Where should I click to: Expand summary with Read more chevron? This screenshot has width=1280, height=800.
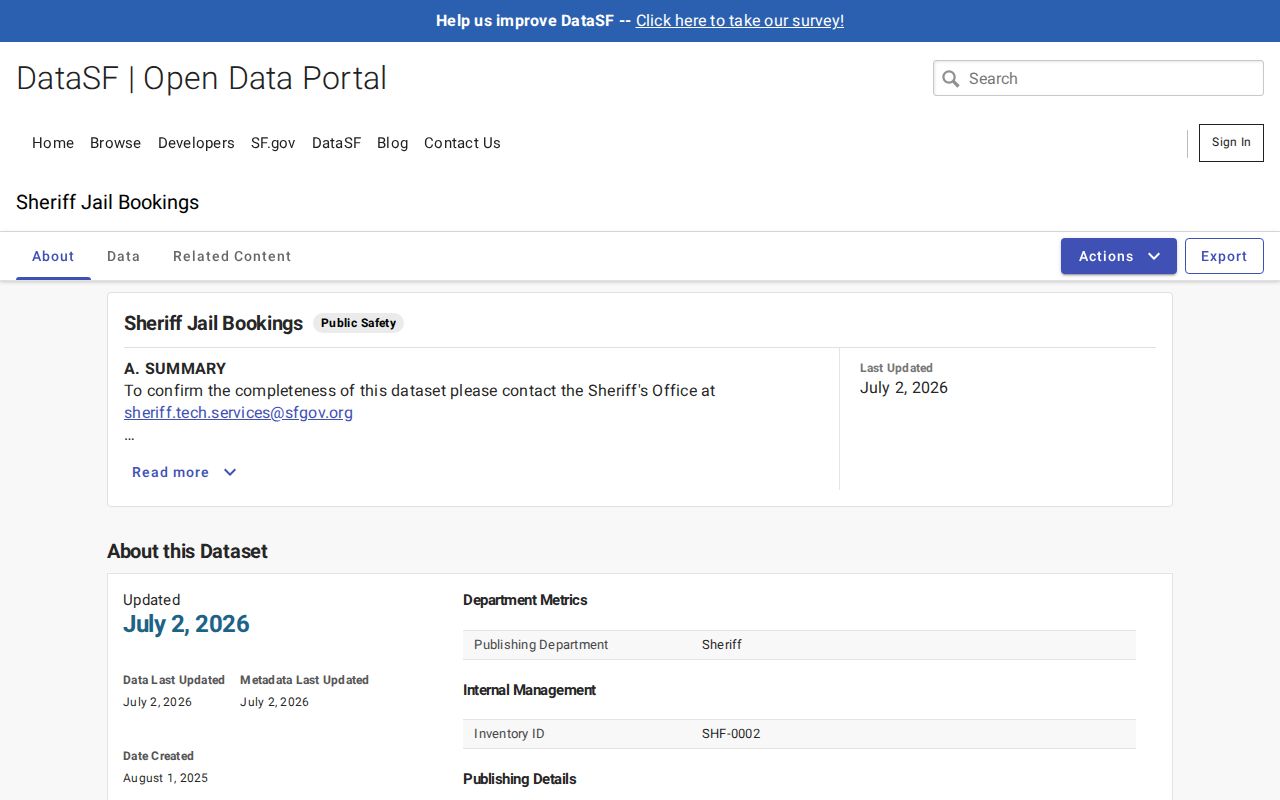[184, 472]
